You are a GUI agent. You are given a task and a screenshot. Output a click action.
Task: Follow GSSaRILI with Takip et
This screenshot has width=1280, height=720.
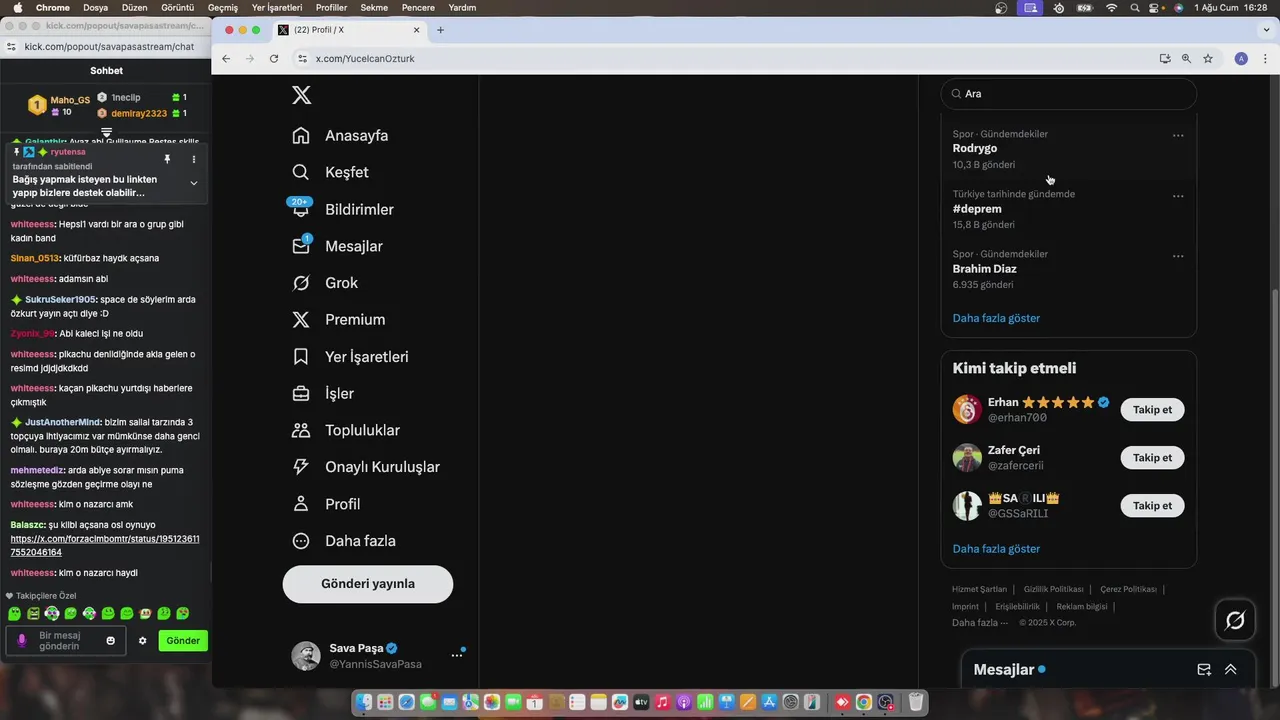[1152, 506]
